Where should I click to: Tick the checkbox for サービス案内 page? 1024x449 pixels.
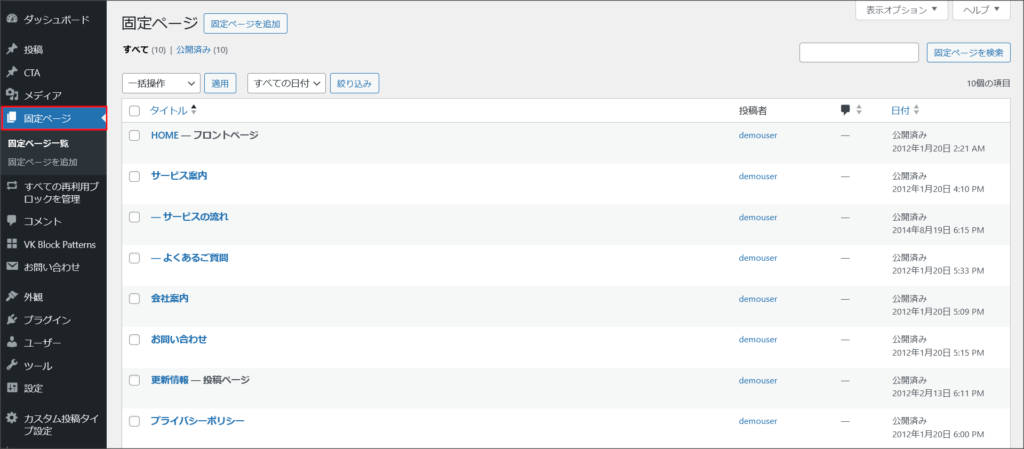click(134, 176)
